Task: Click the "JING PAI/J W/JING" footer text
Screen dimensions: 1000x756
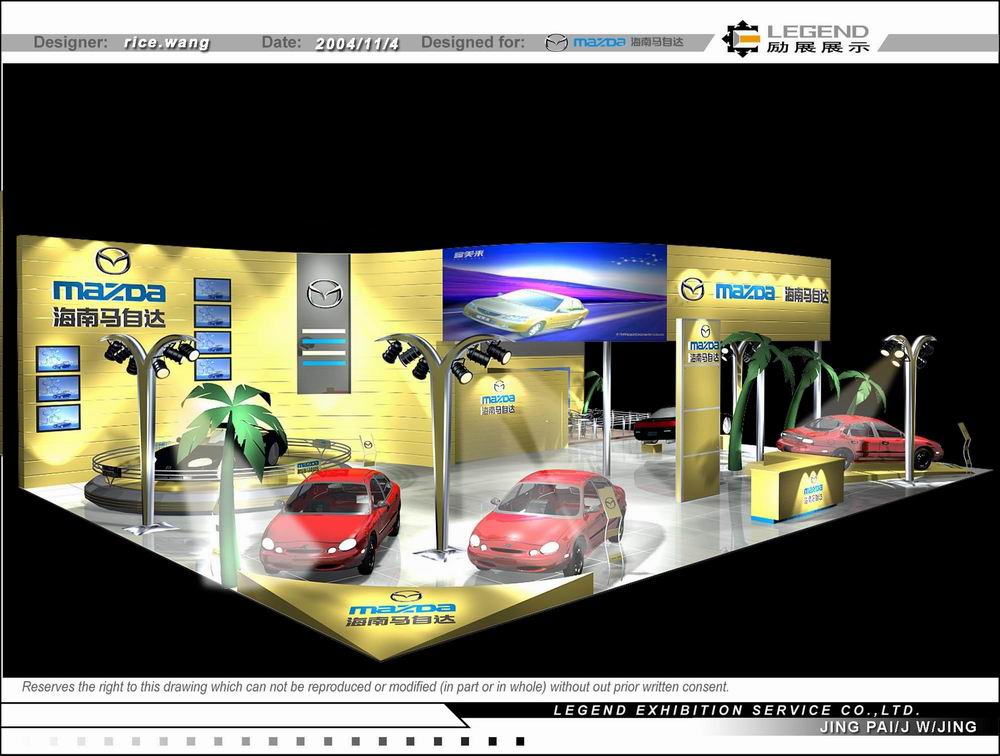Action: coord(898,727)
